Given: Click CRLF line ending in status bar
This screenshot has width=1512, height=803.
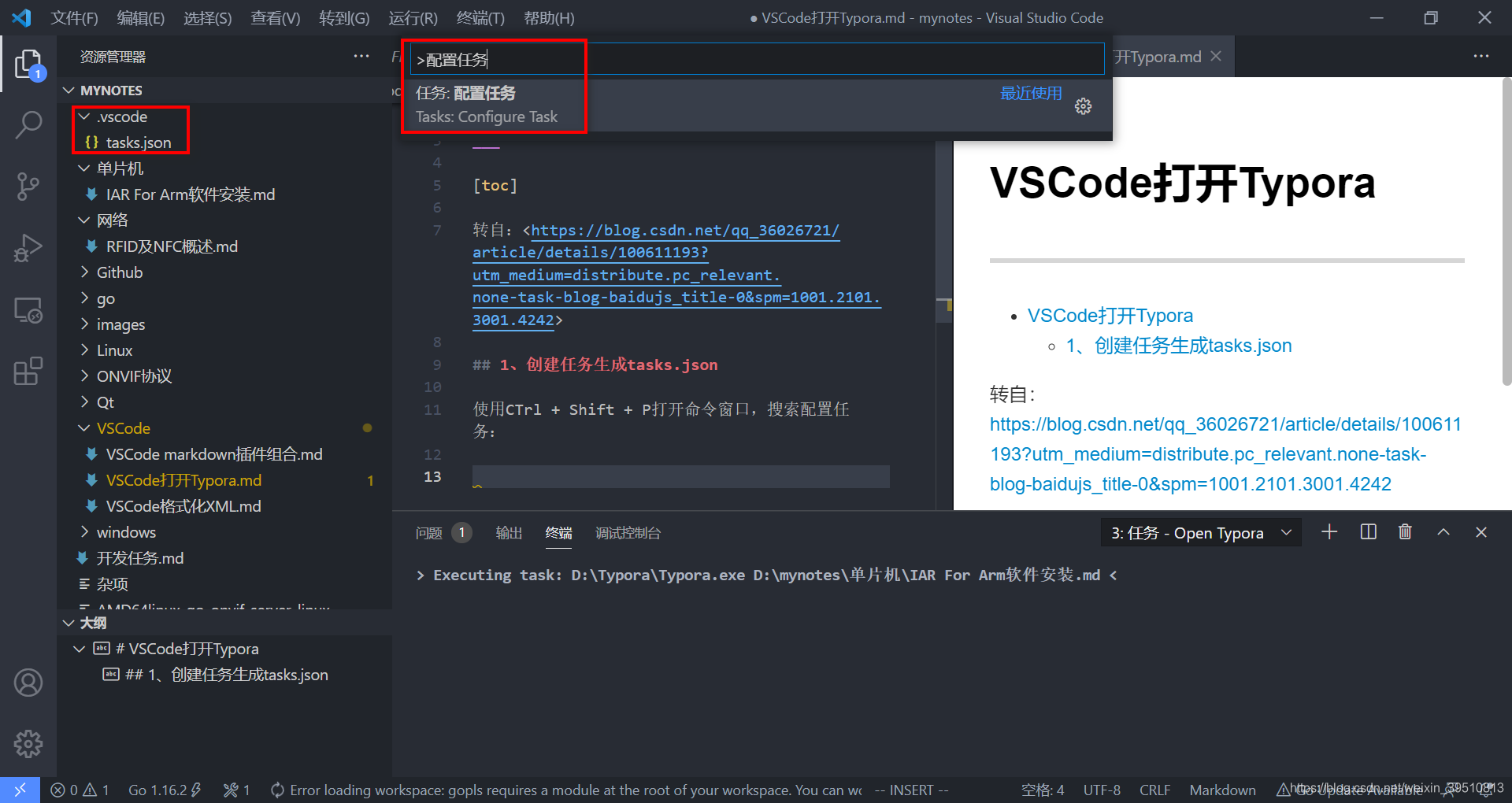Looking at the screenshot, I should 1154,790.
